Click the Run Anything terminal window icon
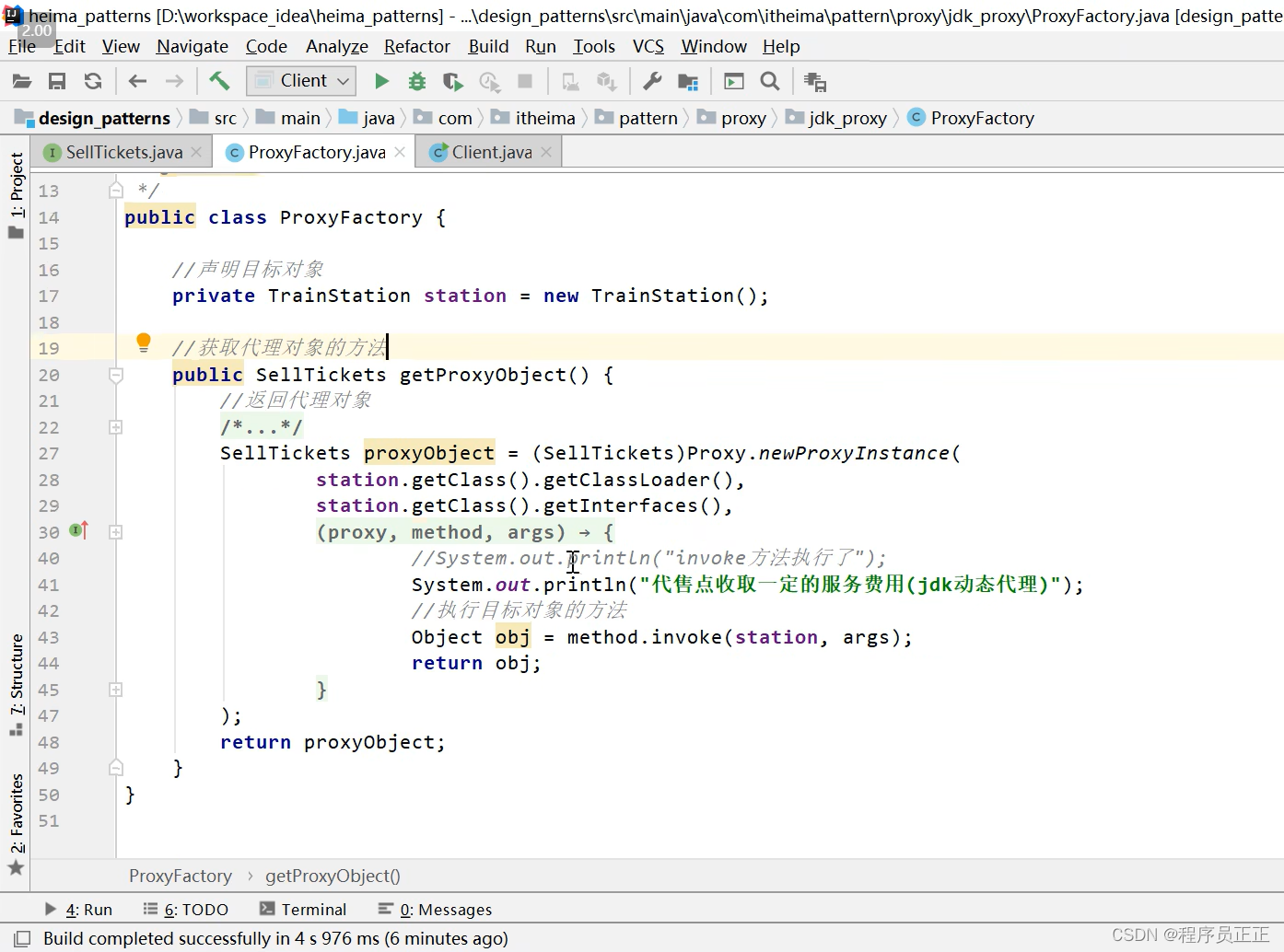The image size is (1284, 952). tap(734, 81)
